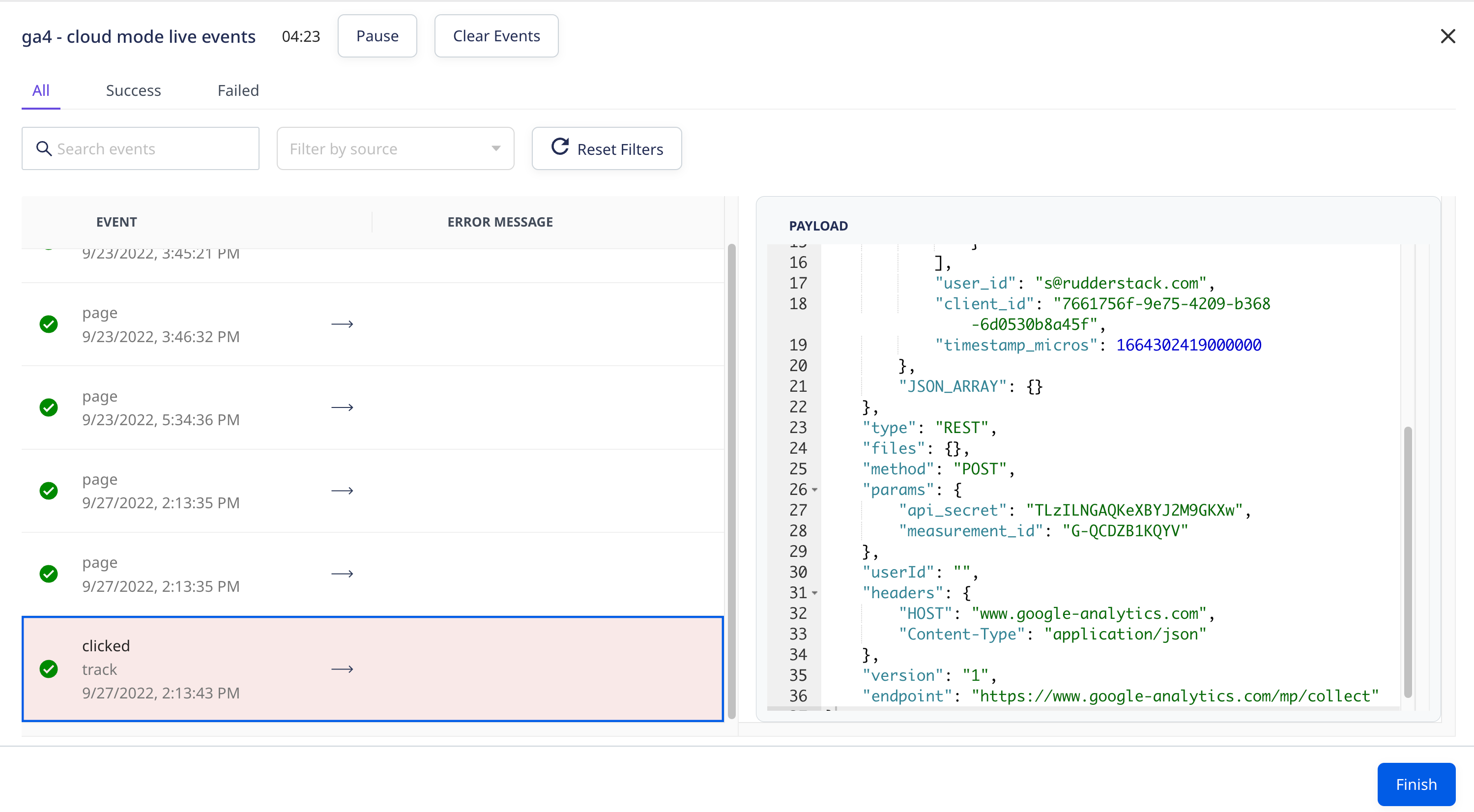Collapse the params block at line 26
The width and height of the screenshot is (1474, 812).
pyautogui.click(x=814, y=490)
